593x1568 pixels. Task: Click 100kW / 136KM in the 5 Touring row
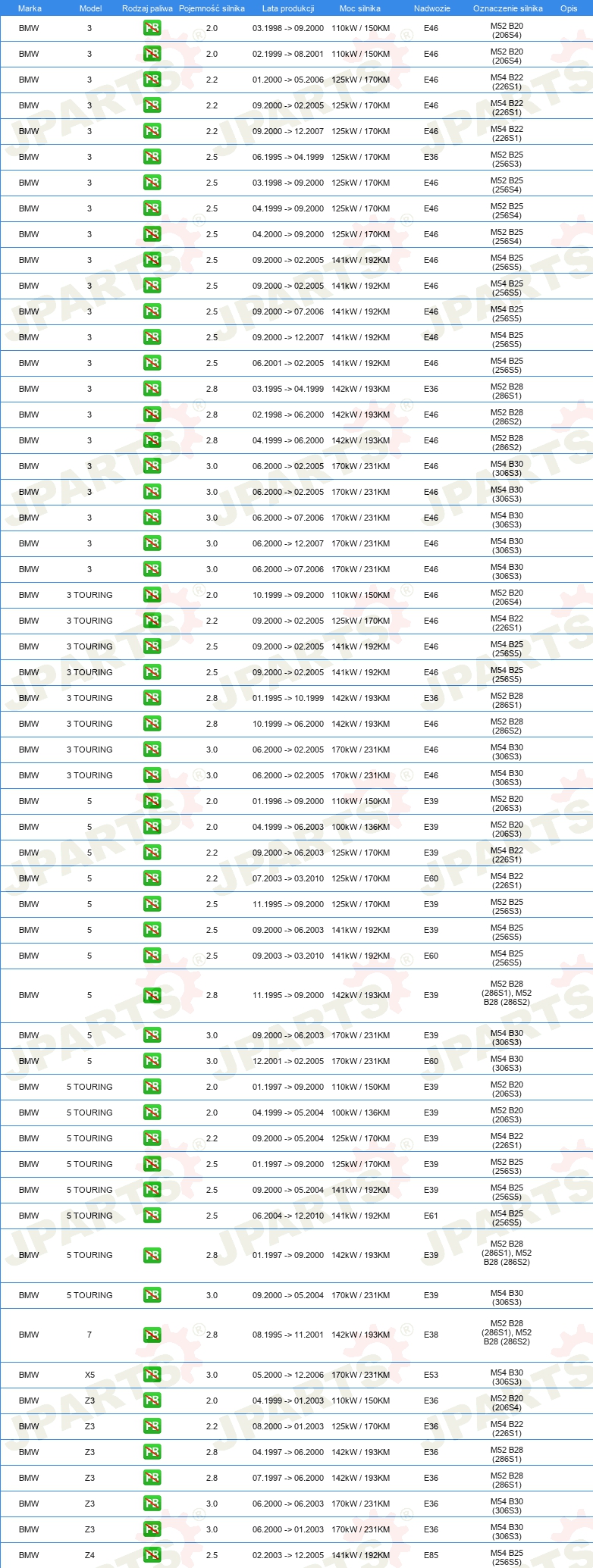(361, 1113)
